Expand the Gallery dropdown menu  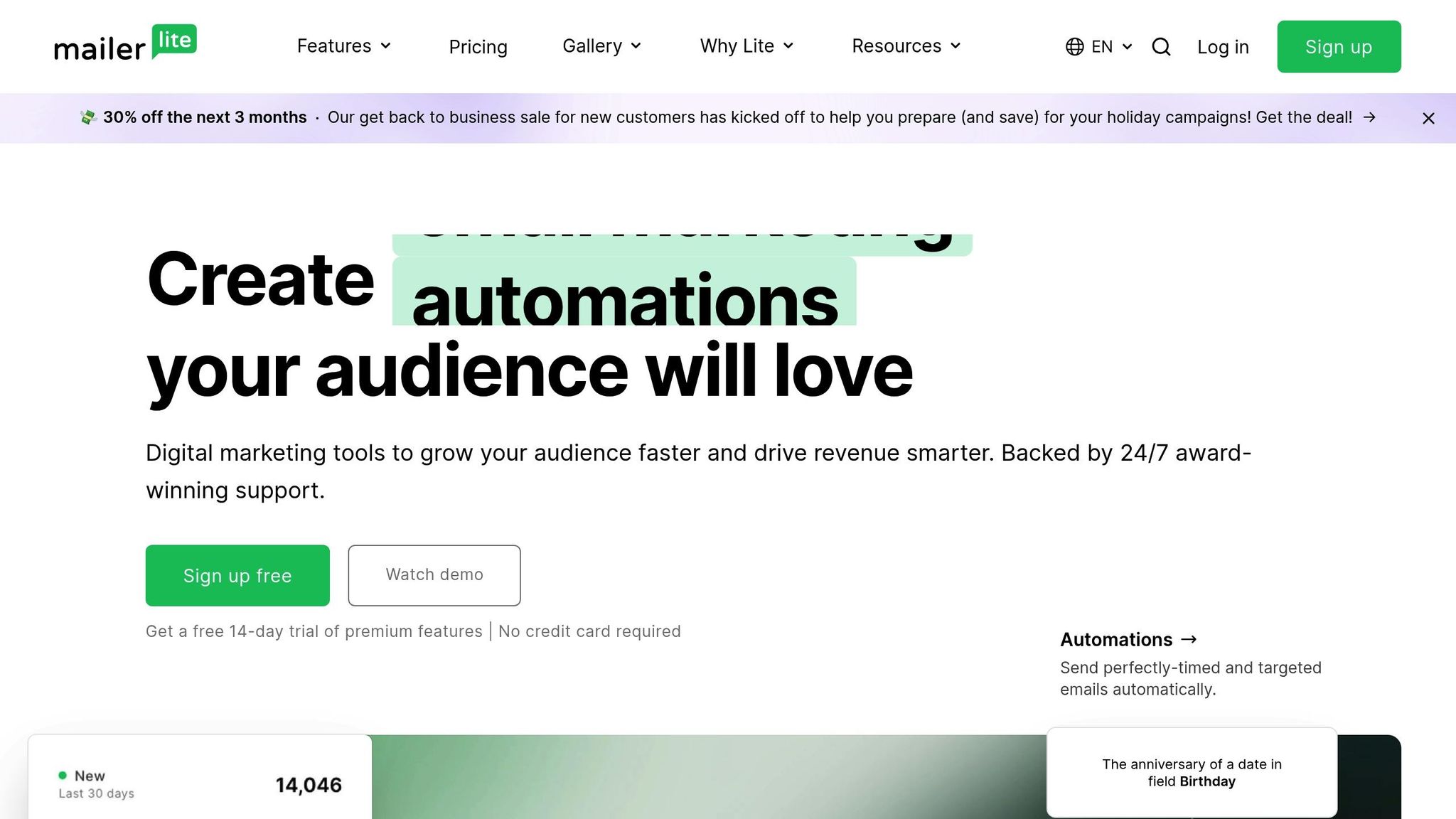(601, 46)
